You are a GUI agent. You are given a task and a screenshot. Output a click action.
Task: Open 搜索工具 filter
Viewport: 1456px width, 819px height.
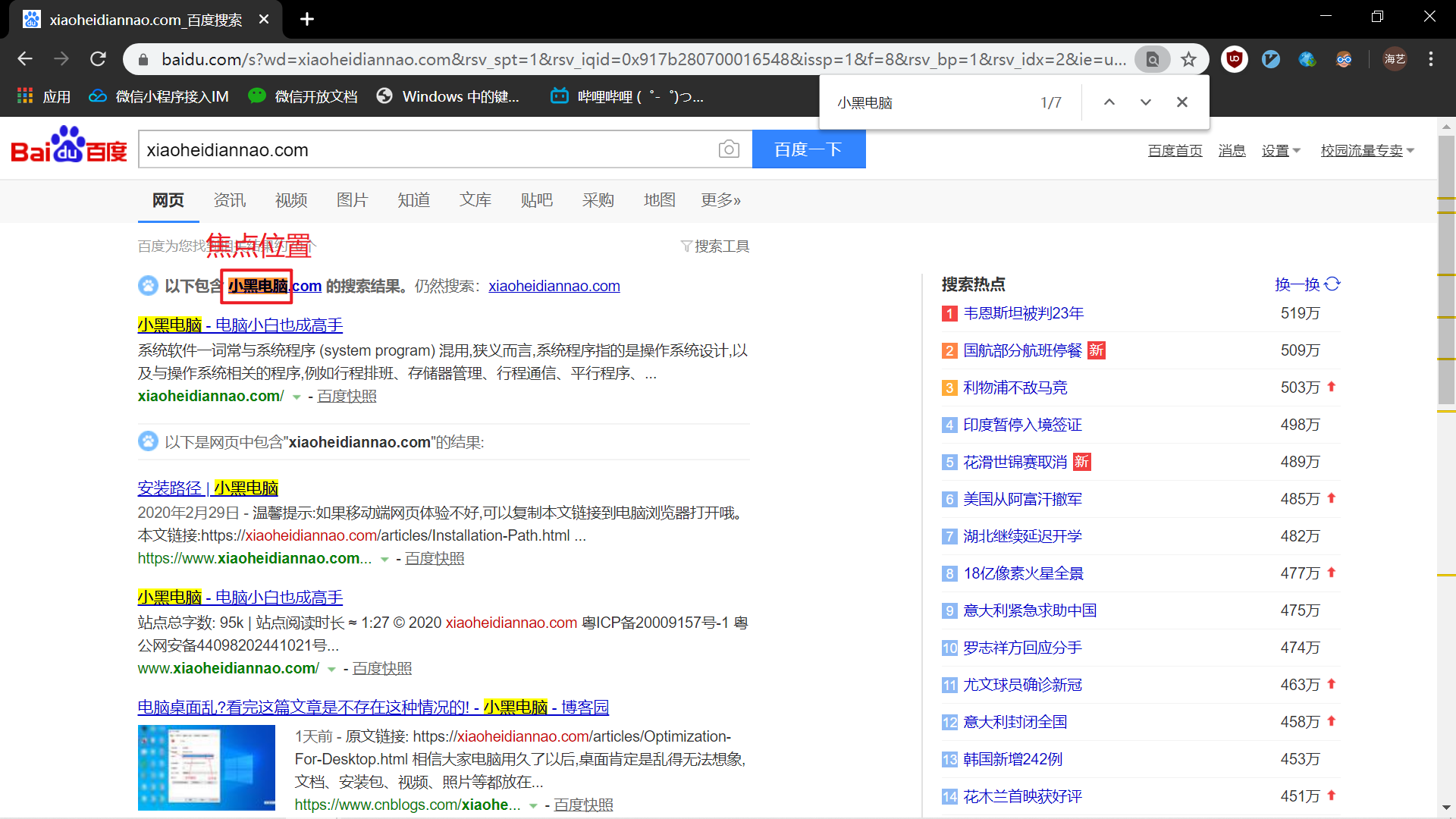715,246
